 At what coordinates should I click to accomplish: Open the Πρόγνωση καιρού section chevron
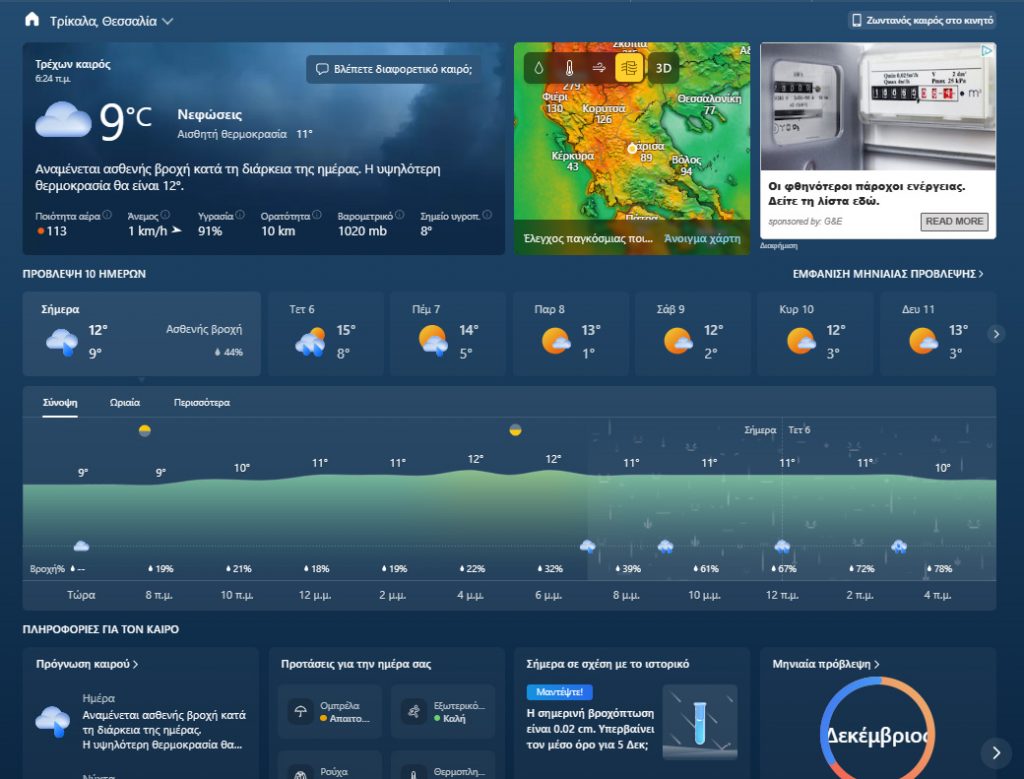coord(135,664)
